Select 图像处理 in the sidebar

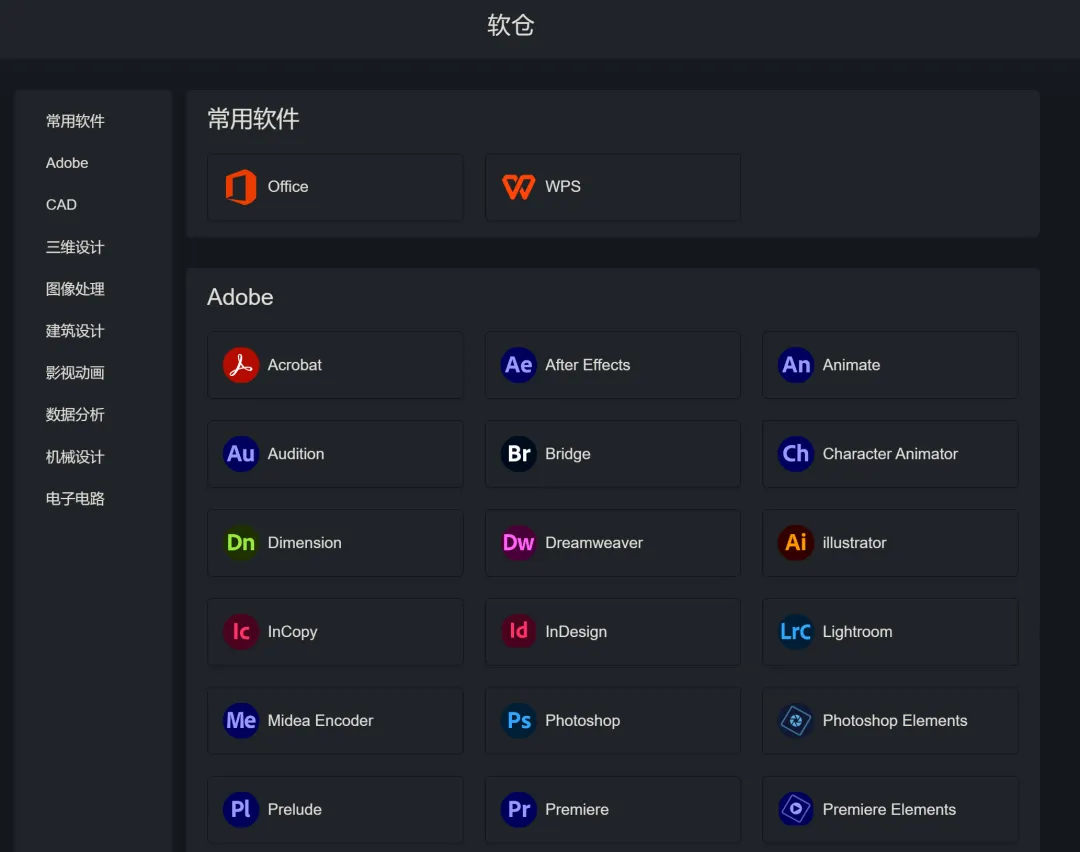pos(75,289)
